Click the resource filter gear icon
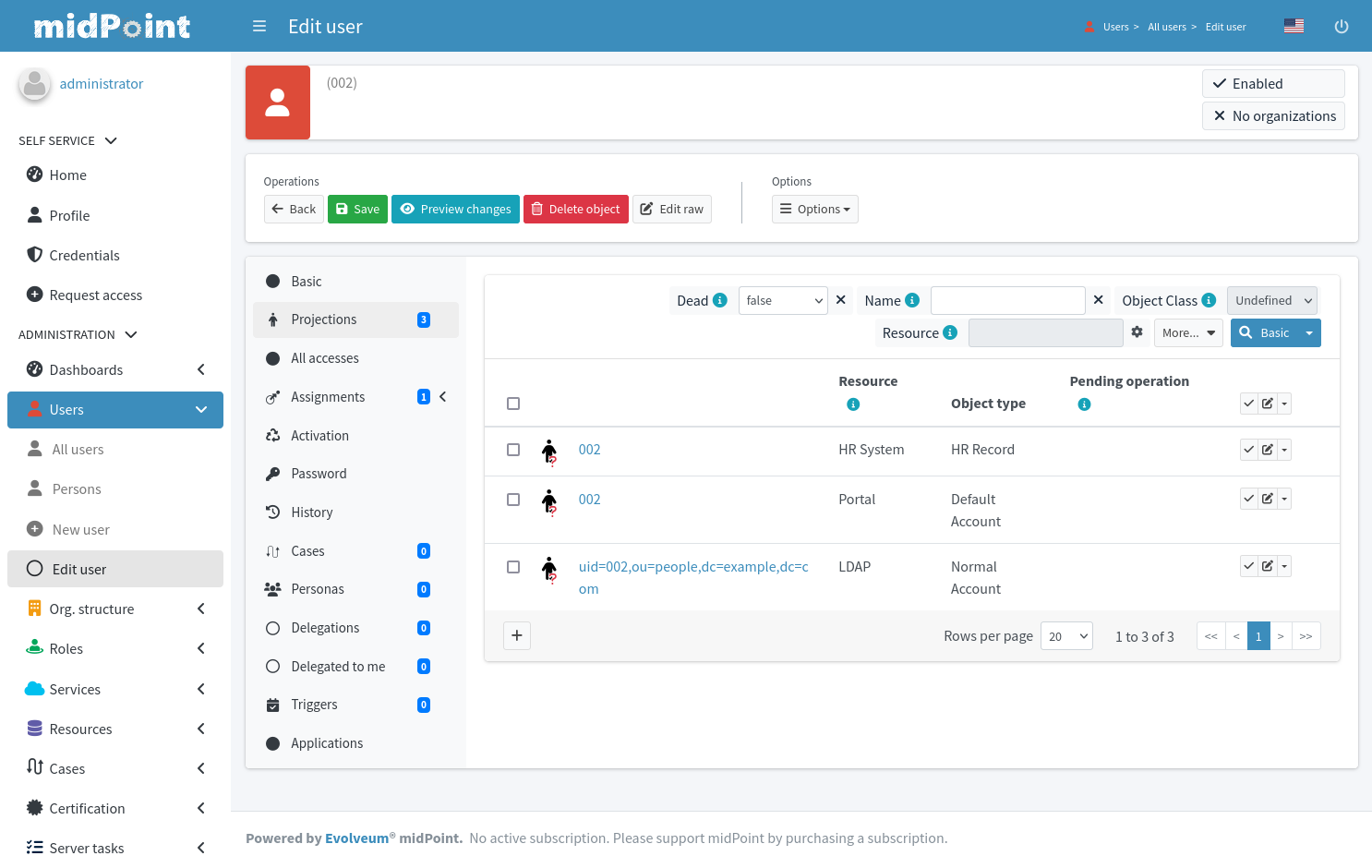 click(x=1137, y=332)
